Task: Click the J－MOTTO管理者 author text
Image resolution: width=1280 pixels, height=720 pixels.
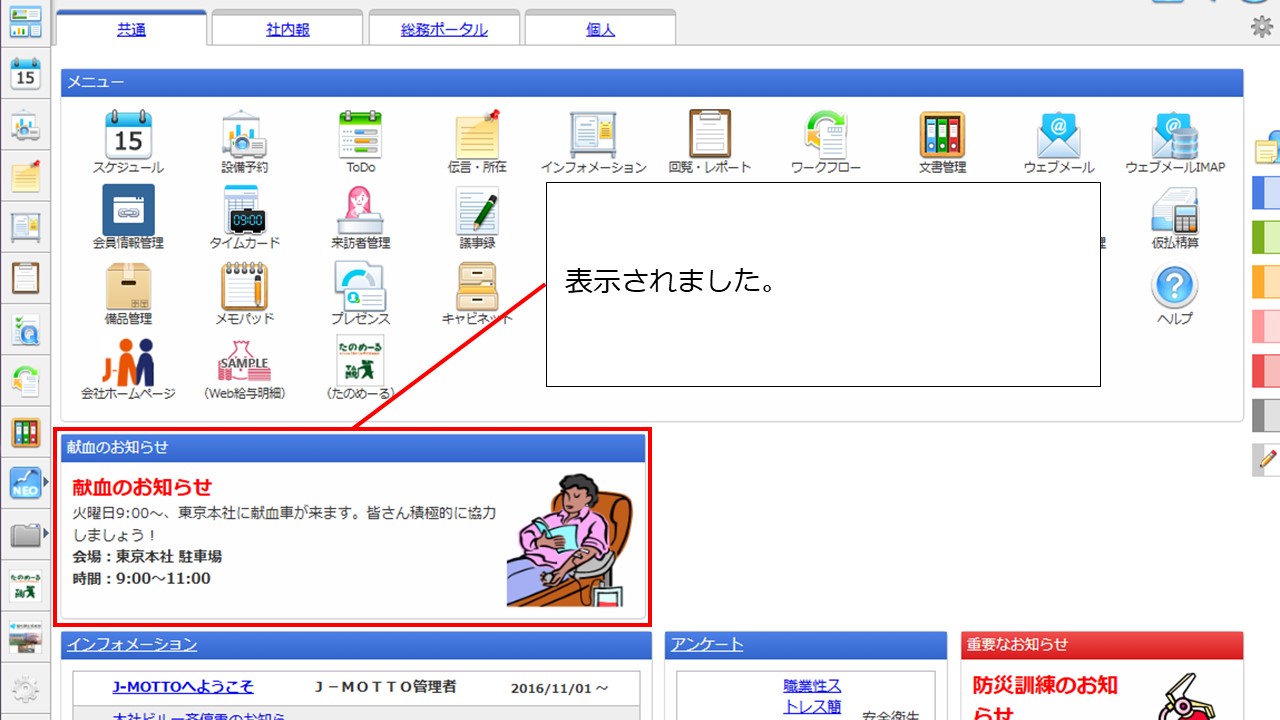Action: [386, 687]
